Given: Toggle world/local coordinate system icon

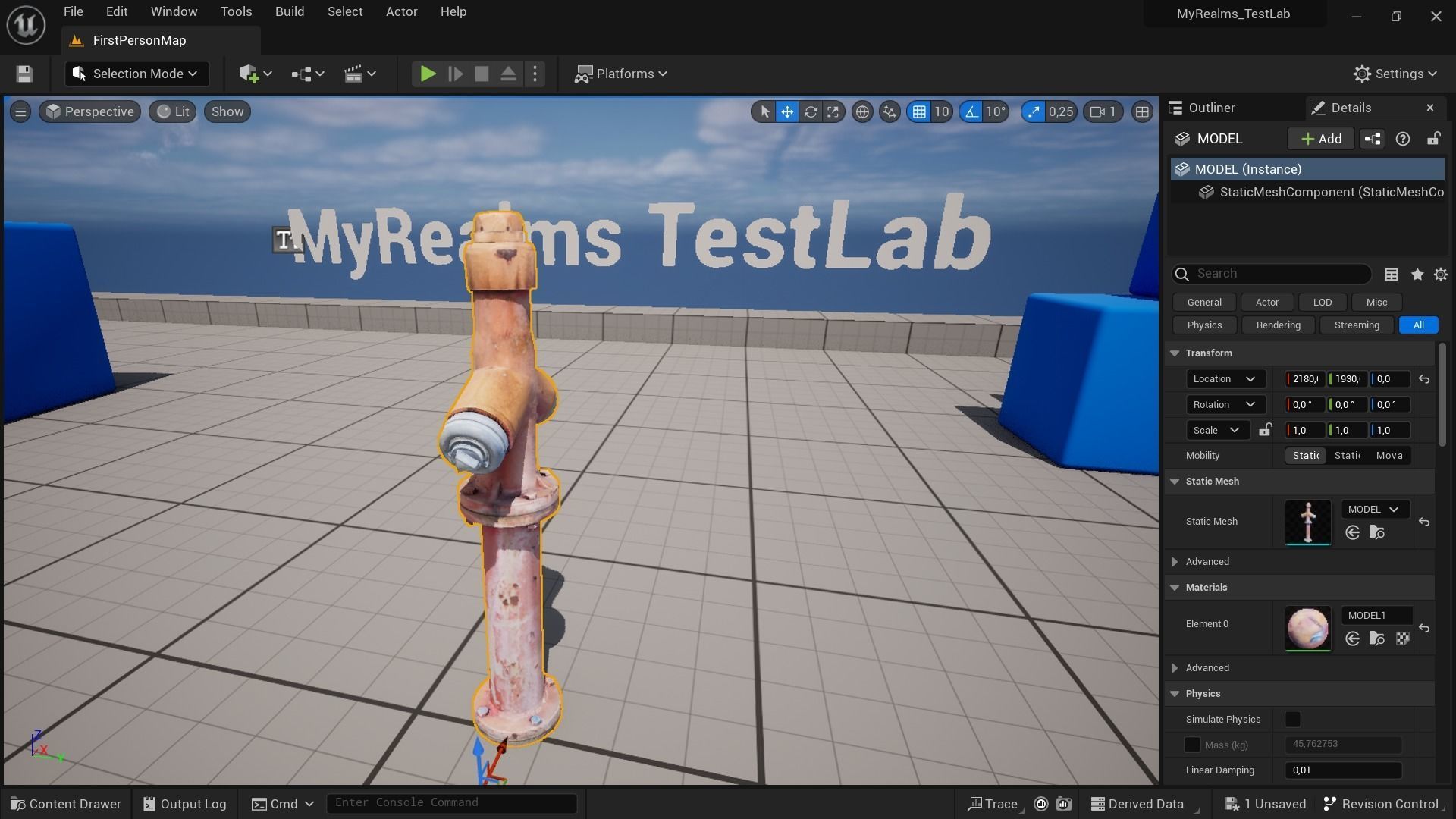Looking at the screenshot, I should click(862, 112).
